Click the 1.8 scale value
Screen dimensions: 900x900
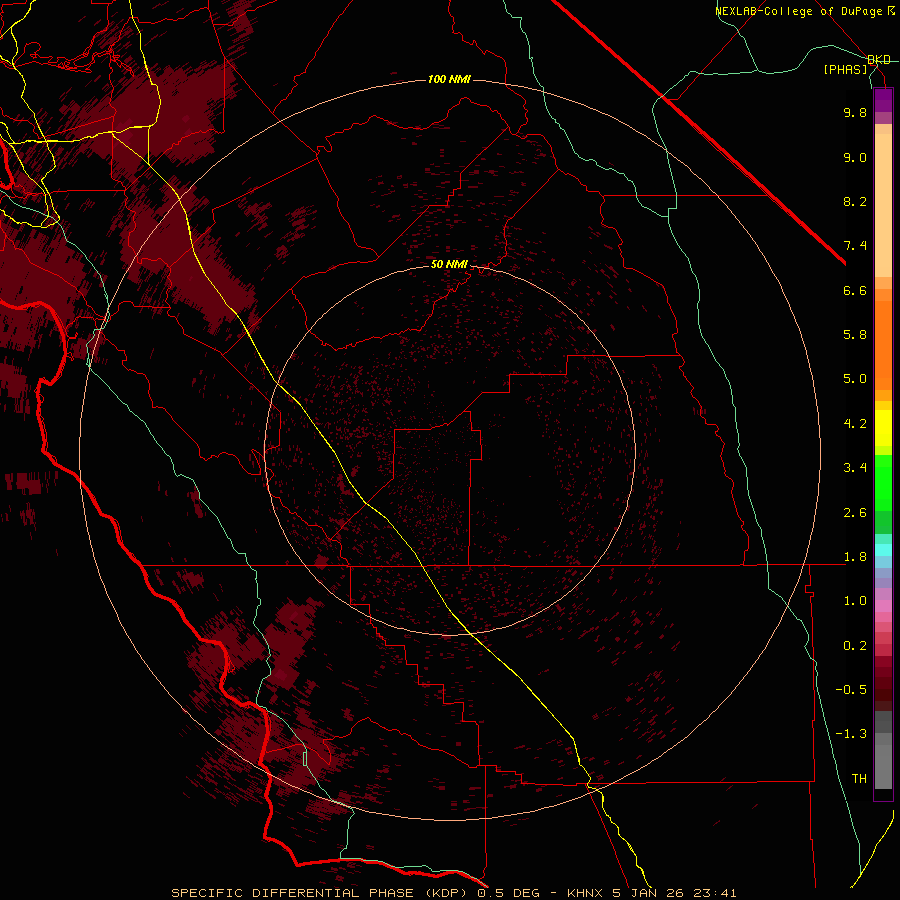(855, 557)
